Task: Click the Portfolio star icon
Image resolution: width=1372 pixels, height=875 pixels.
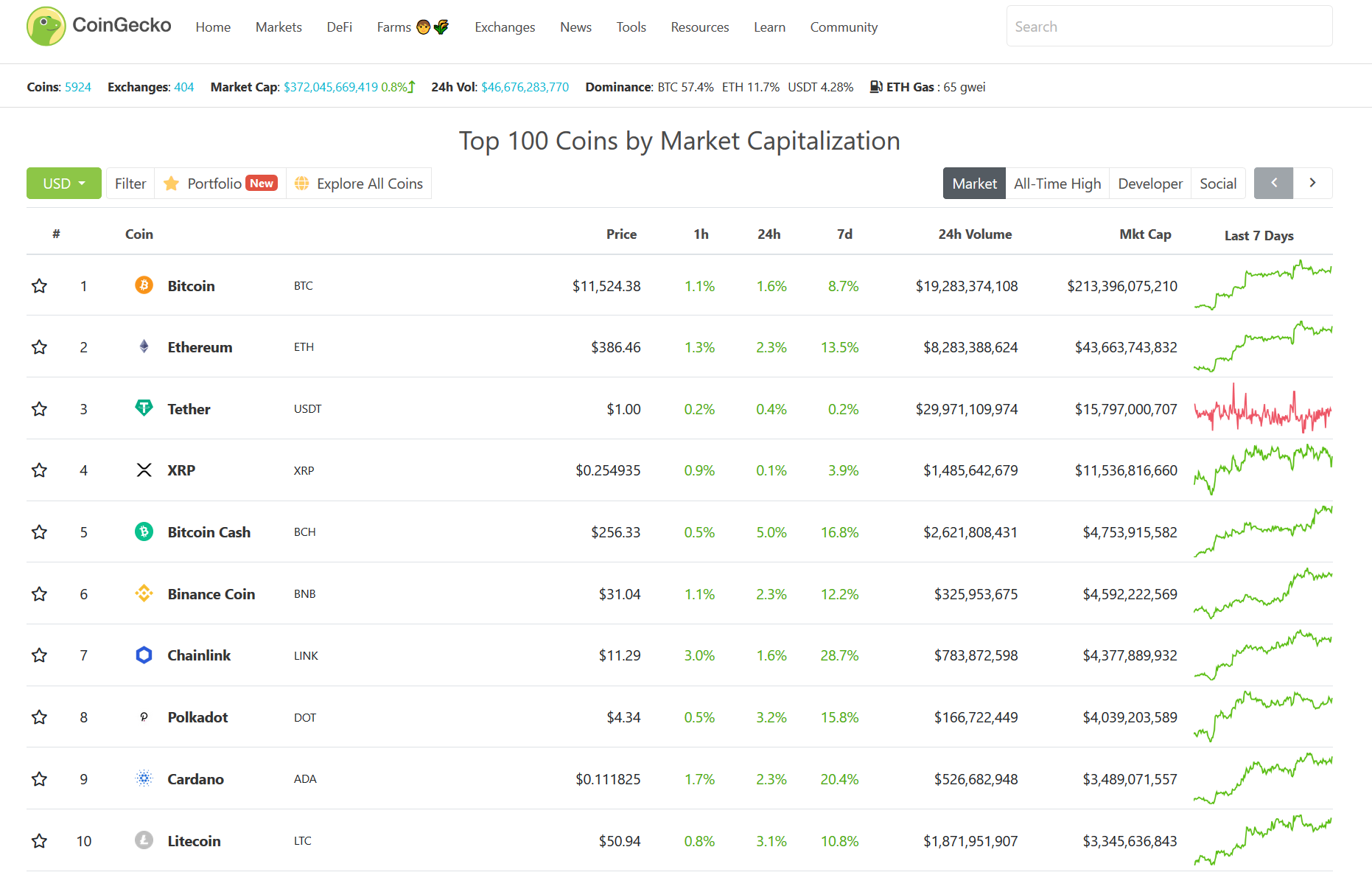Action: 171,184
